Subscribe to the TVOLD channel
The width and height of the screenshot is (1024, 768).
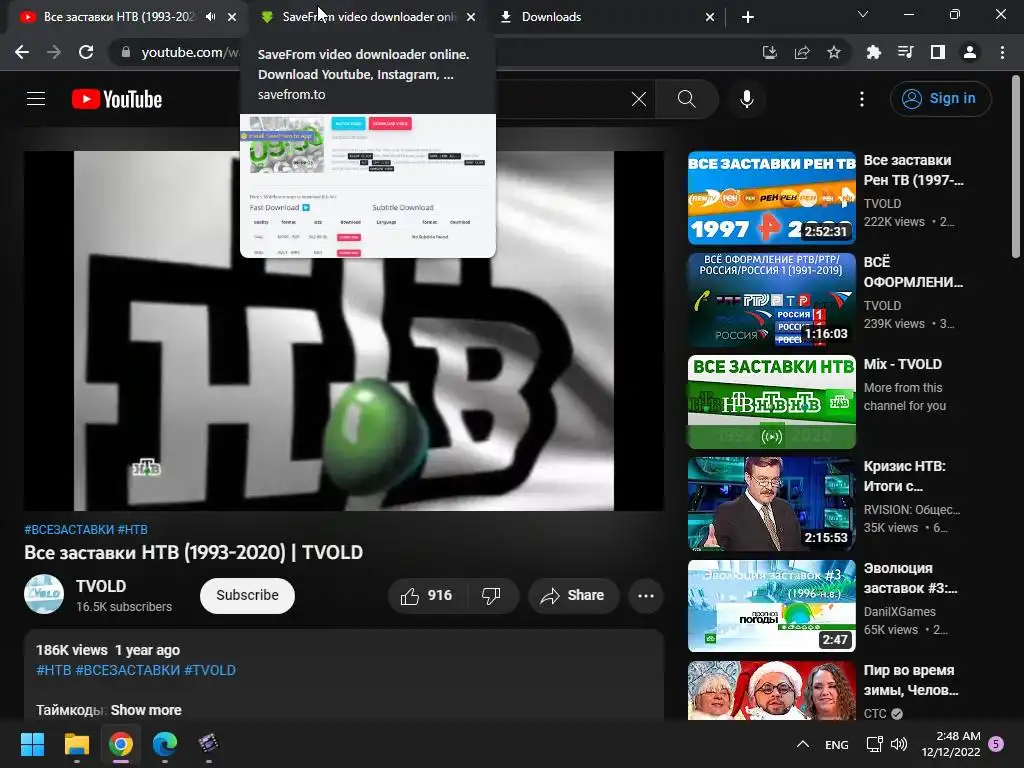click(x=248, y=596)
